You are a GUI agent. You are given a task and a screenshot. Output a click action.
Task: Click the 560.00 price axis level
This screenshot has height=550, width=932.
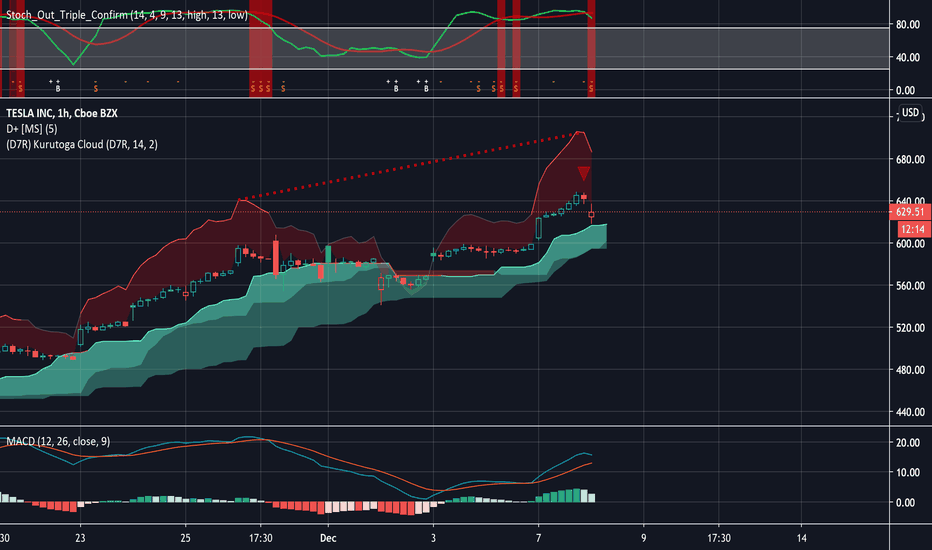pos(910,286)
